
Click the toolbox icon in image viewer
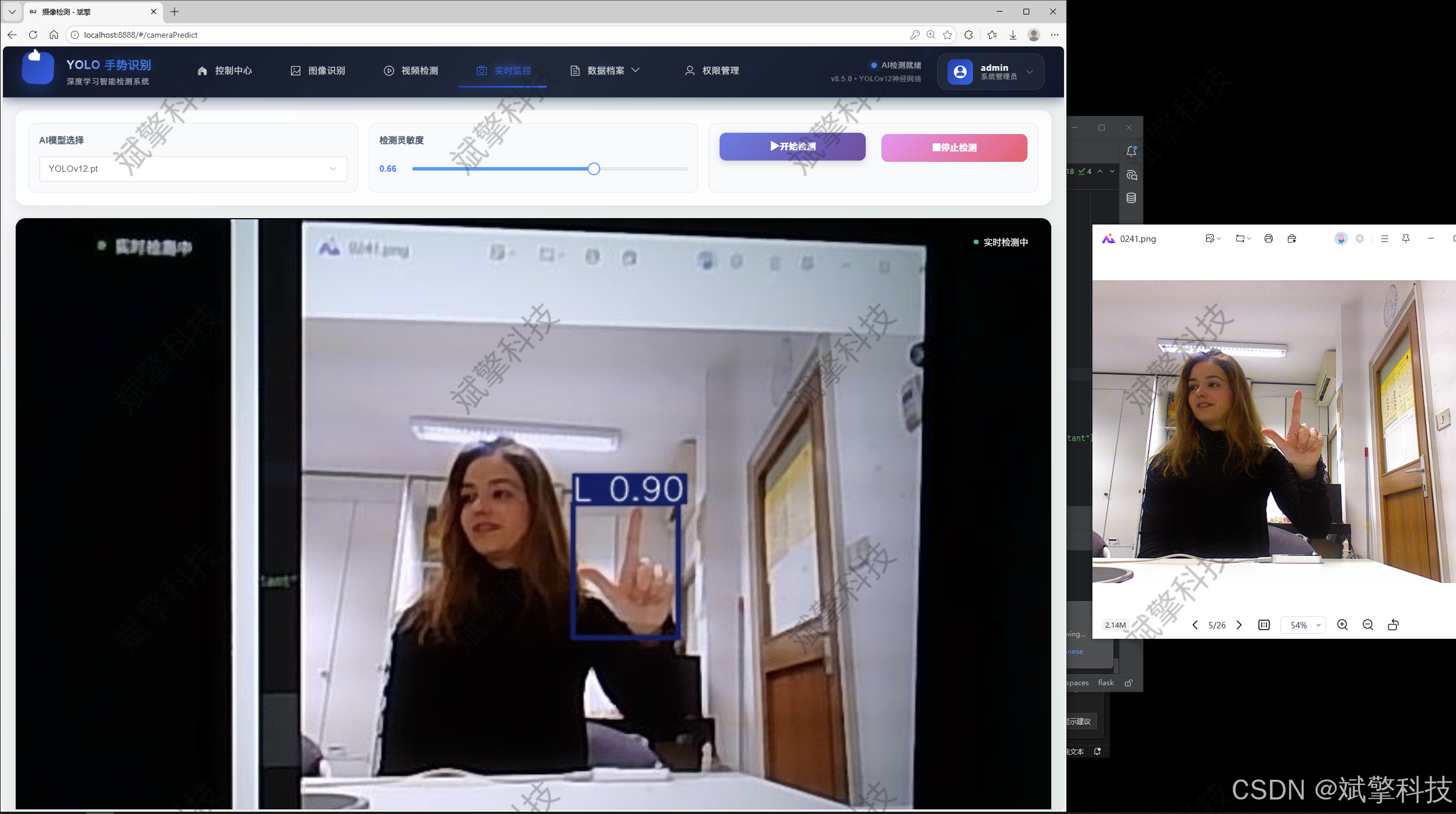coord(1291,238)
